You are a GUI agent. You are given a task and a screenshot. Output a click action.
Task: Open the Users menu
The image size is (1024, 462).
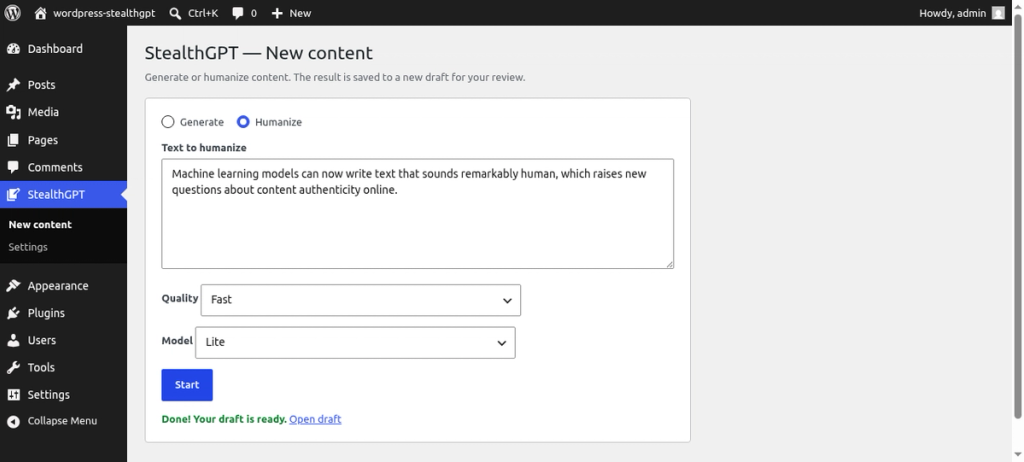(x=63, y=340)
